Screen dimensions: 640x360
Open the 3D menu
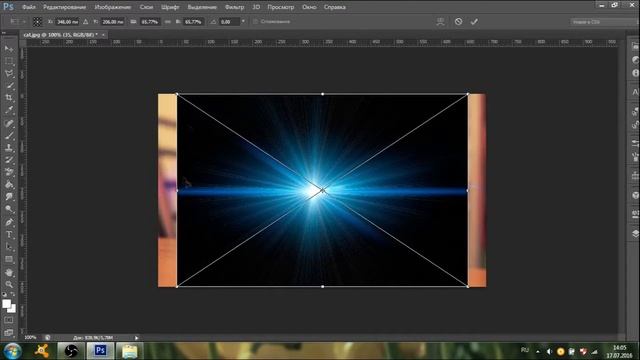(256, 7)
